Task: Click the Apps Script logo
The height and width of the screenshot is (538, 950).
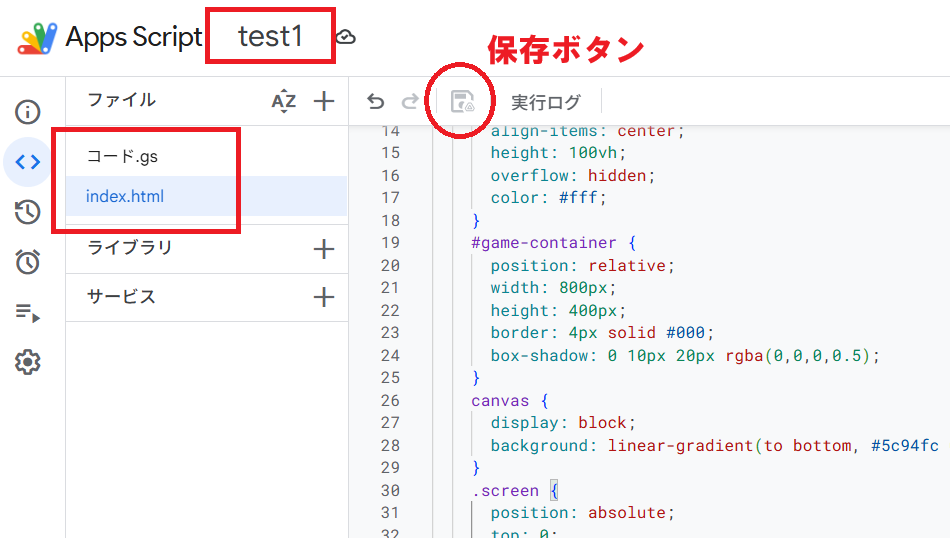Action: pyautogui.click(x=38, y=38)
